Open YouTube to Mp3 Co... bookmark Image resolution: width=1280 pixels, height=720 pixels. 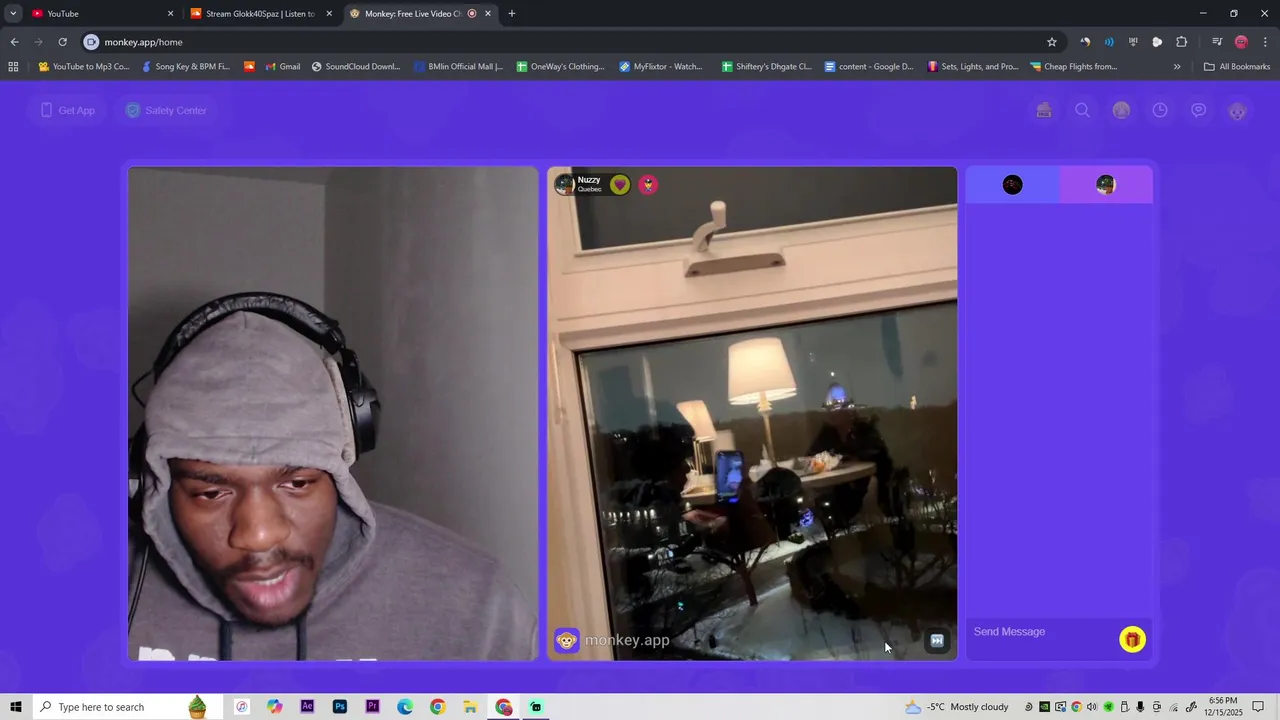tap(84, 67)
